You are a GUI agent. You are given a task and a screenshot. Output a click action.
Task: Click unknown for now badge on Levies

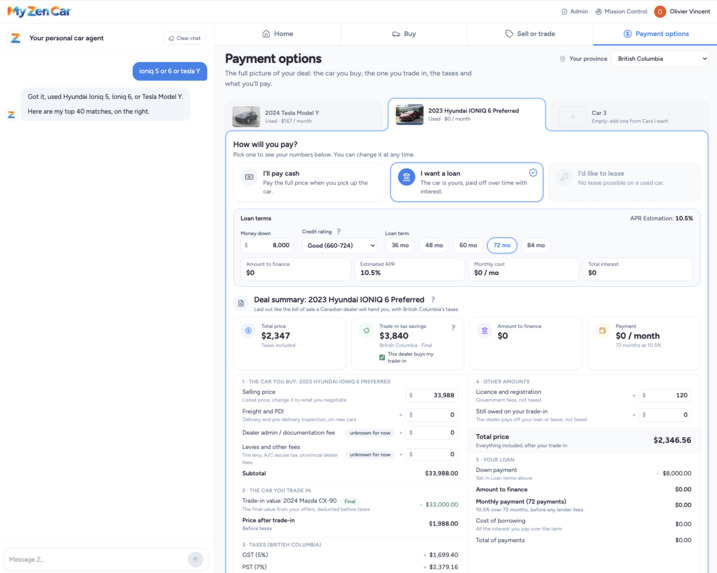click(x=370, y=455)
